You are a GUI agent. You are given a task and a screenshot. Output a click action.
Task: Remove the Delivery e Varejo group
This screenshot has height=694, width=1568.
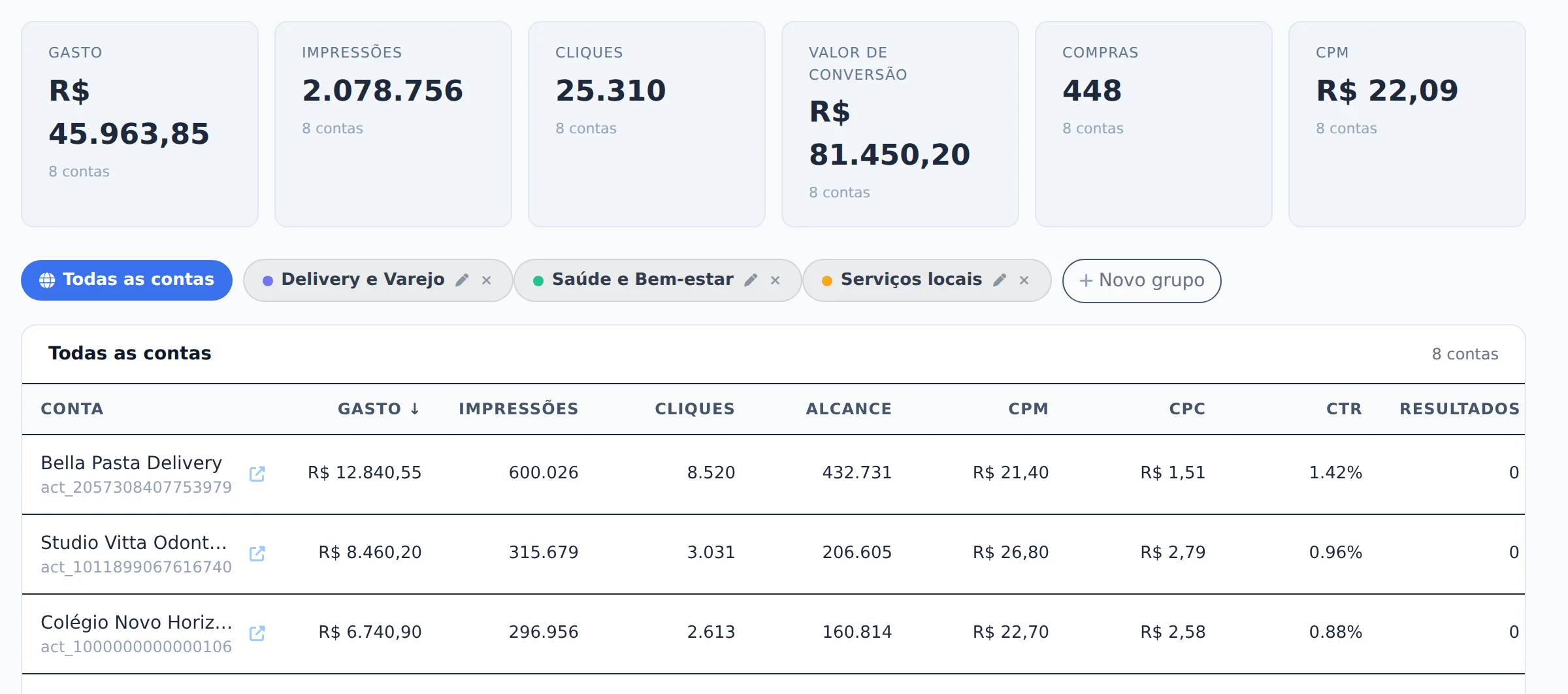[486, 280]
